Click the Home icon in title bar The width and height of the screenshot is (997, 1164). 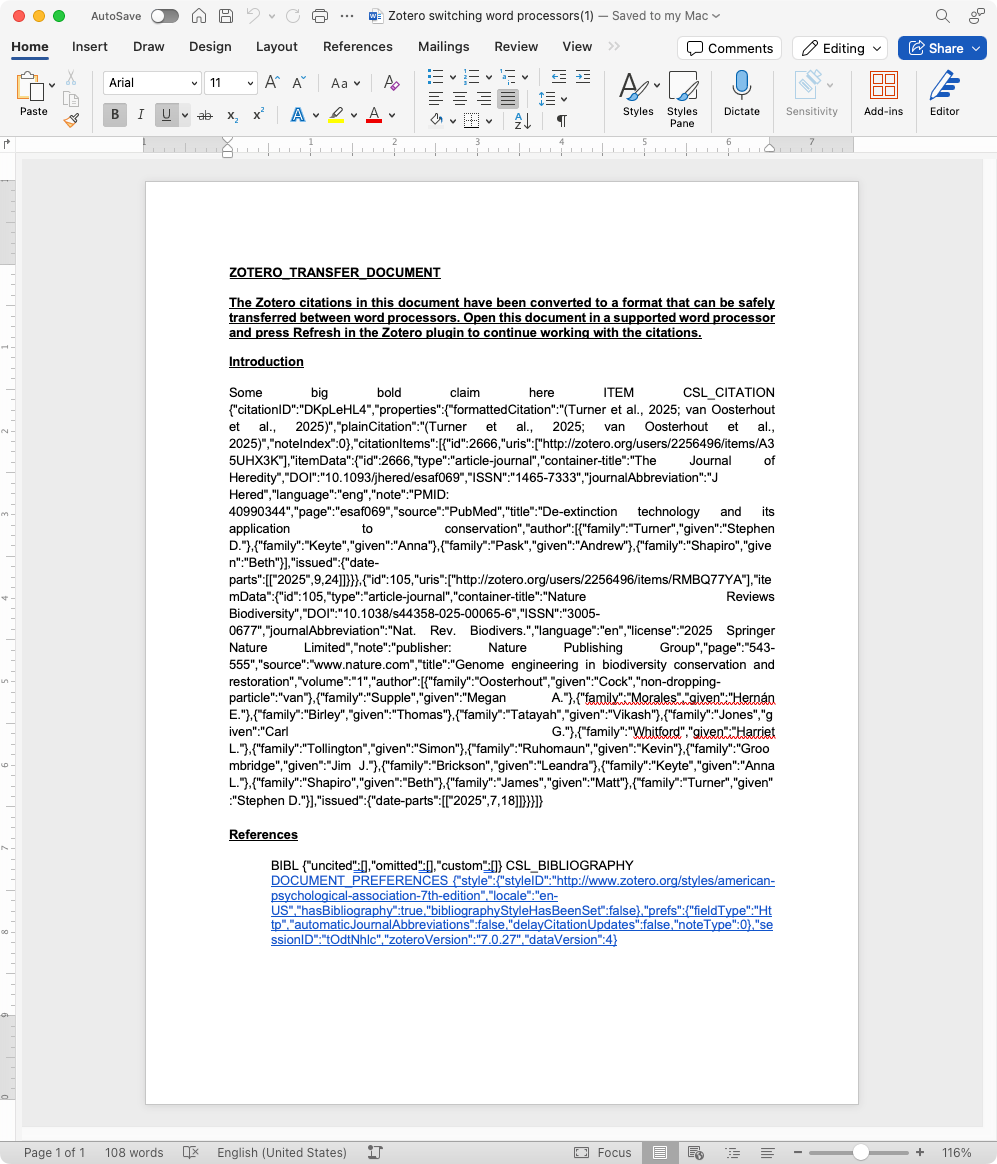pyautogui.click(x=199, y=16)
